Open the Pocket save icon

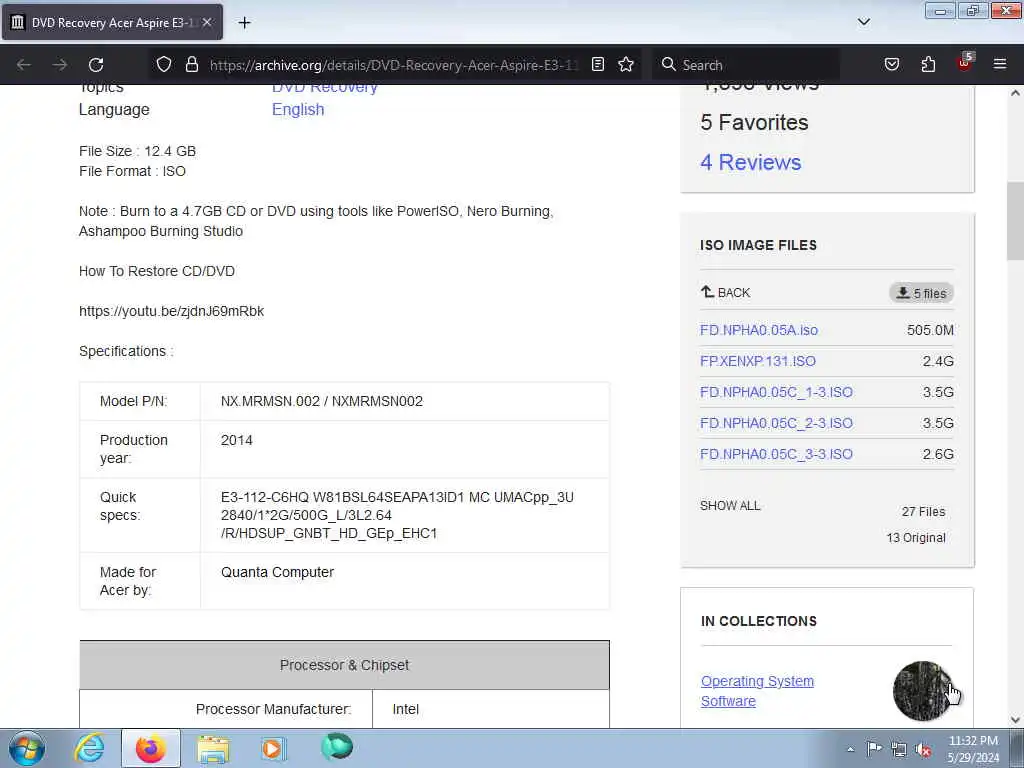point(891,64)
